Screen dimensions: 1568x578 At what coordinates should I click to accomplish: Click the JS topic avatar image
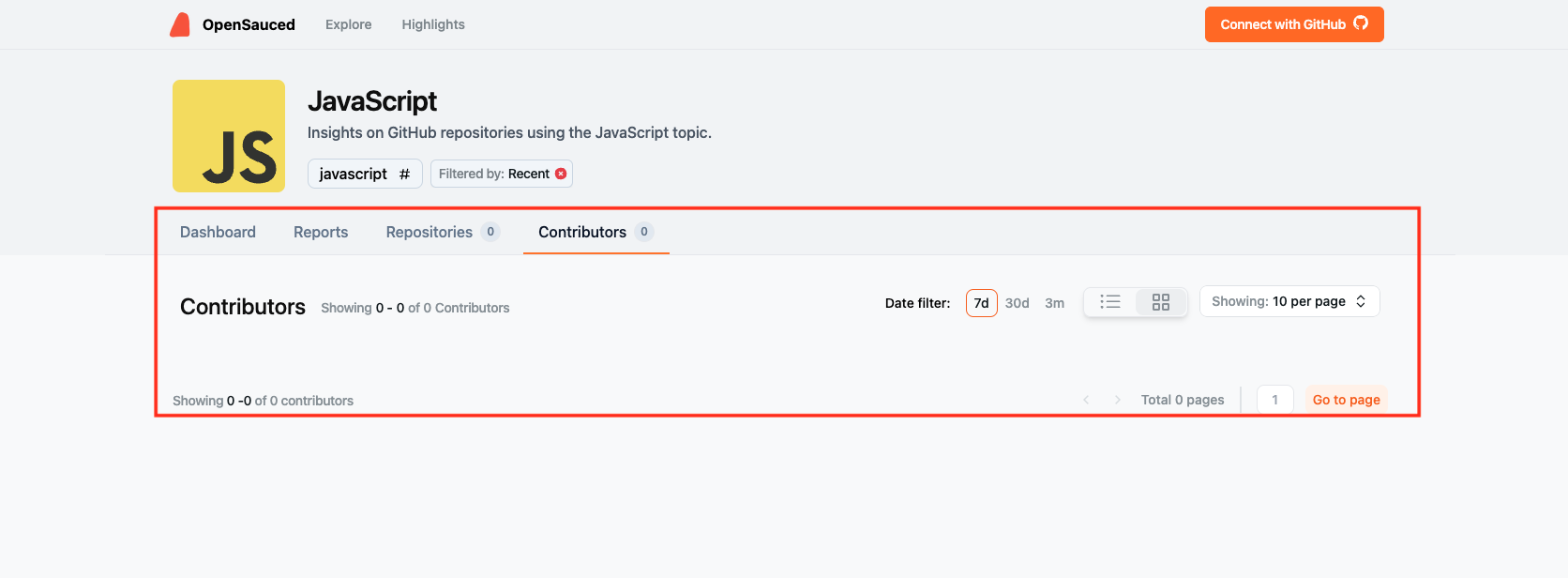(x=228, y=135)
